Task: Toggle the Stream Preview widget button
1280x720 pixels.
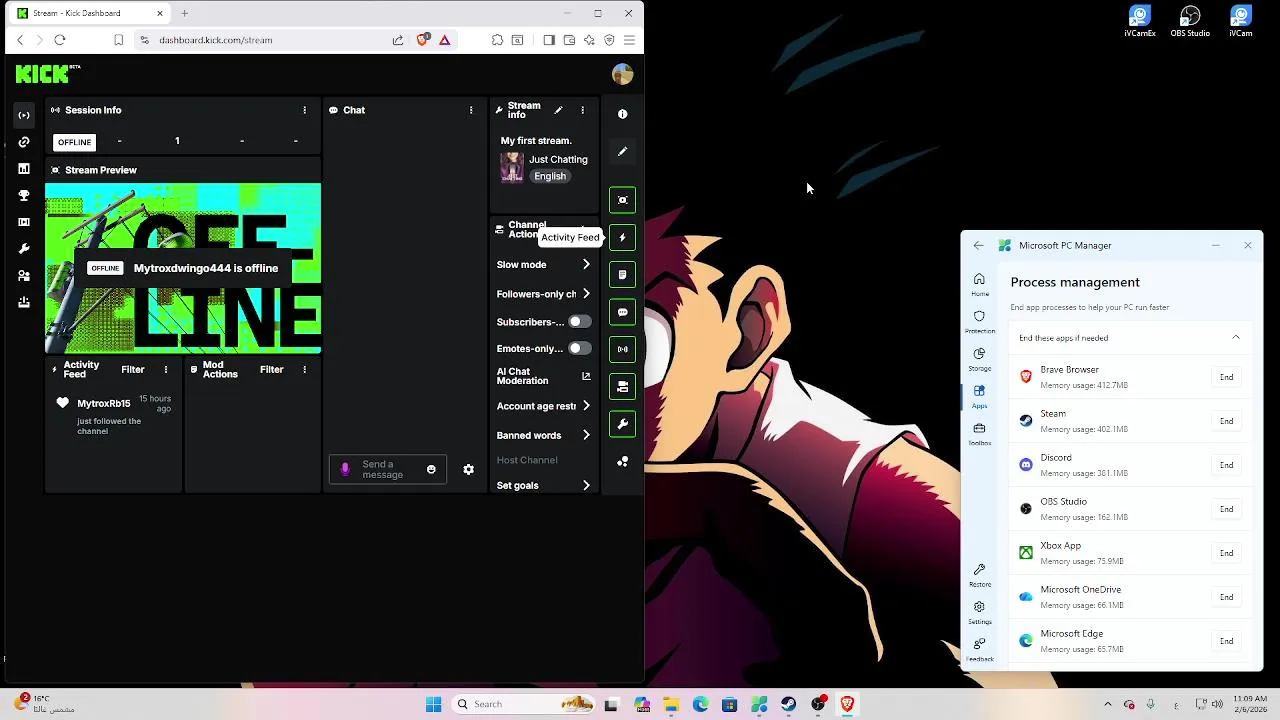Action: (622, 200)
